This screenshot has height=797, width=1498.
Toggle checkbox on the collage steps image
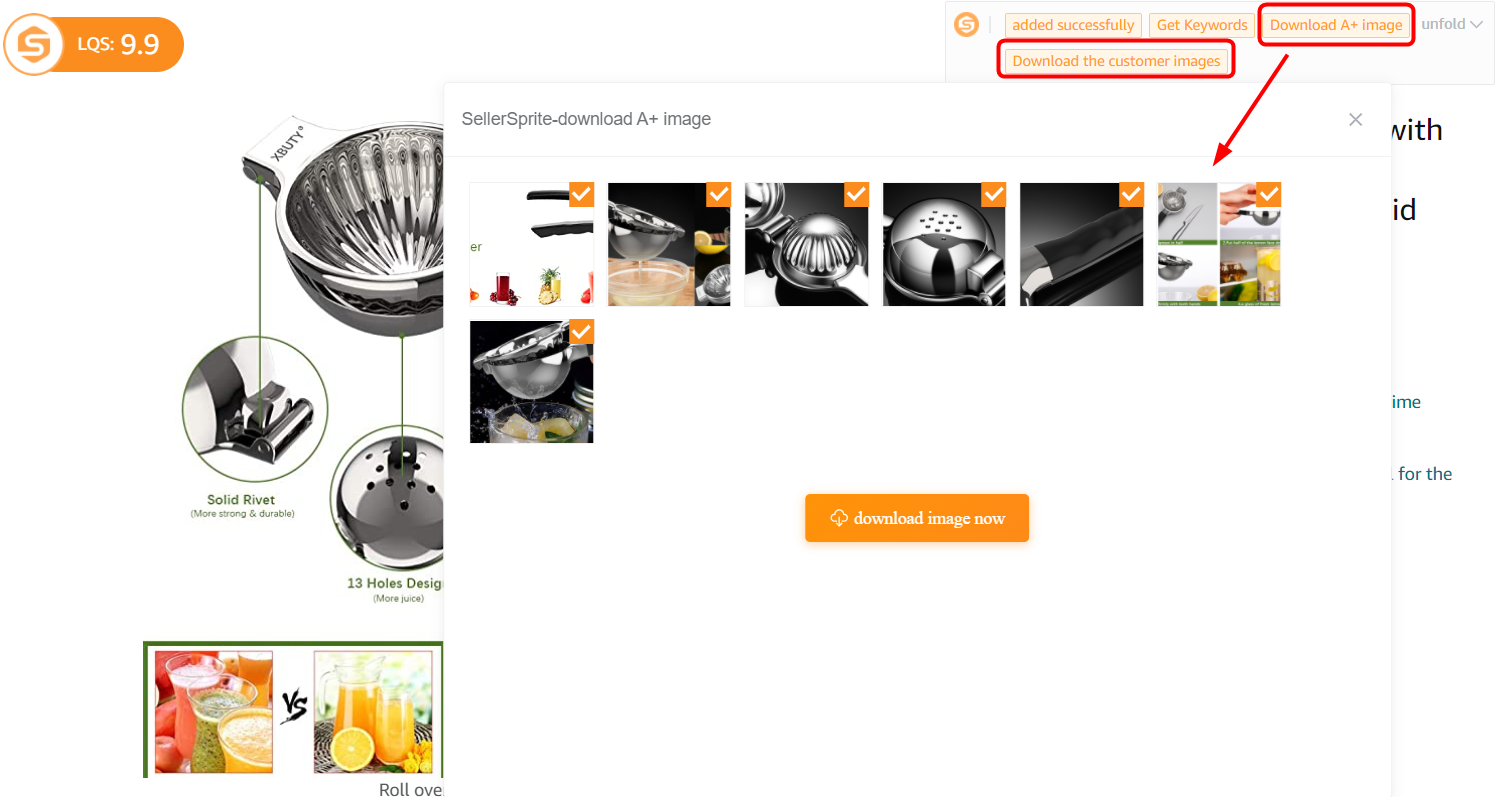(x=1268, y=194)
